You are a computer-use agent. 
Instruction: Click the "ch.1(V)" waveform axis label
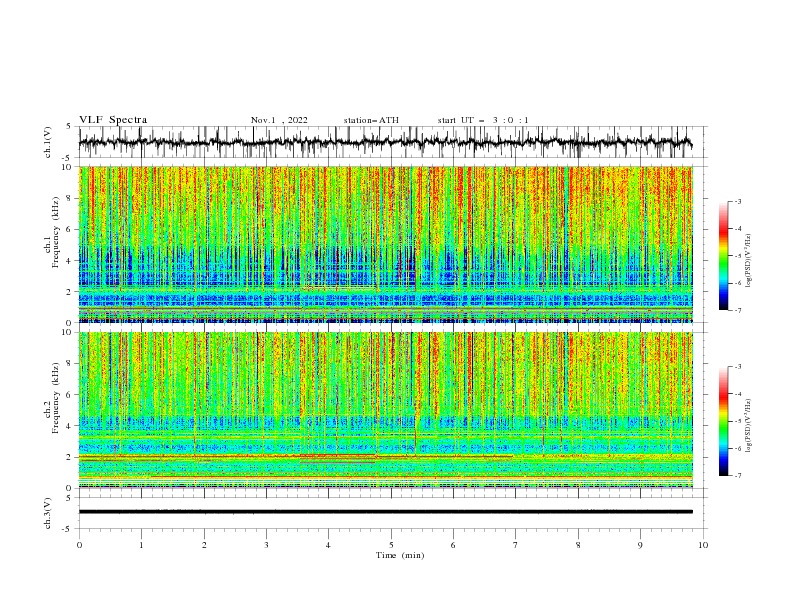48,142
